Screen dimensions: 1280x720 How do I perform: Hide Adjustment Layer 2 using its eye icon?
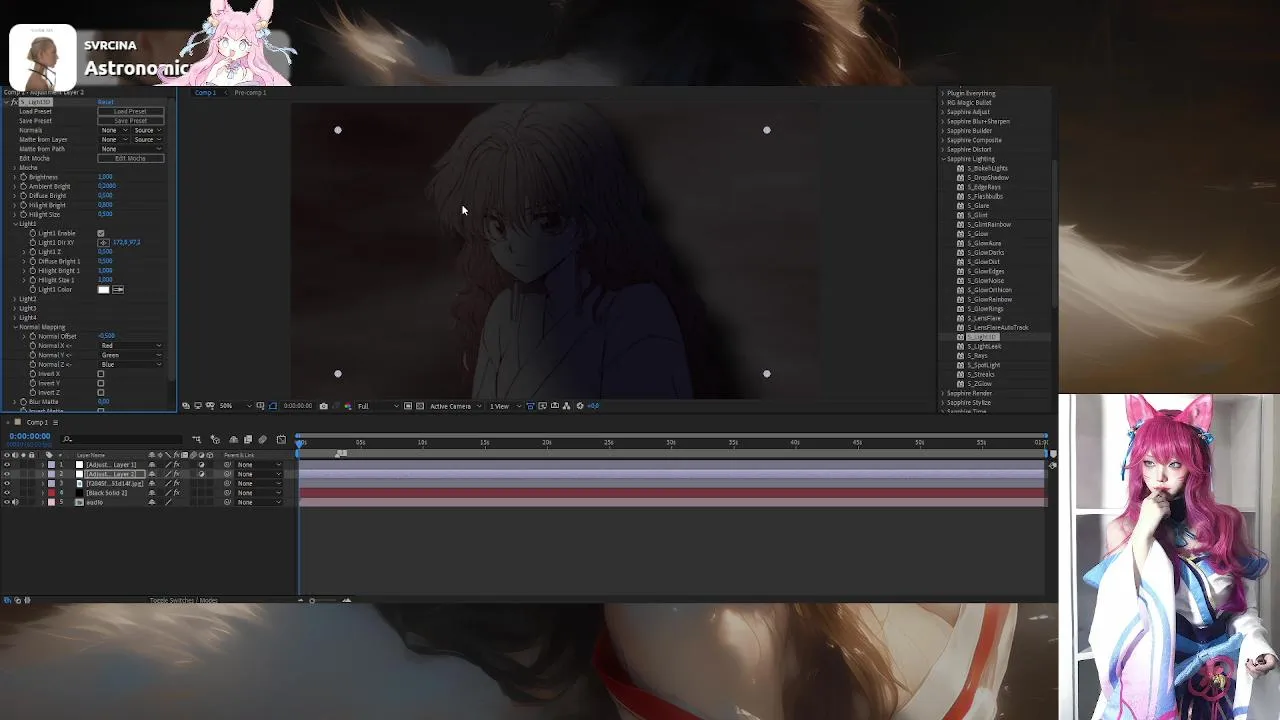[7, 474]
